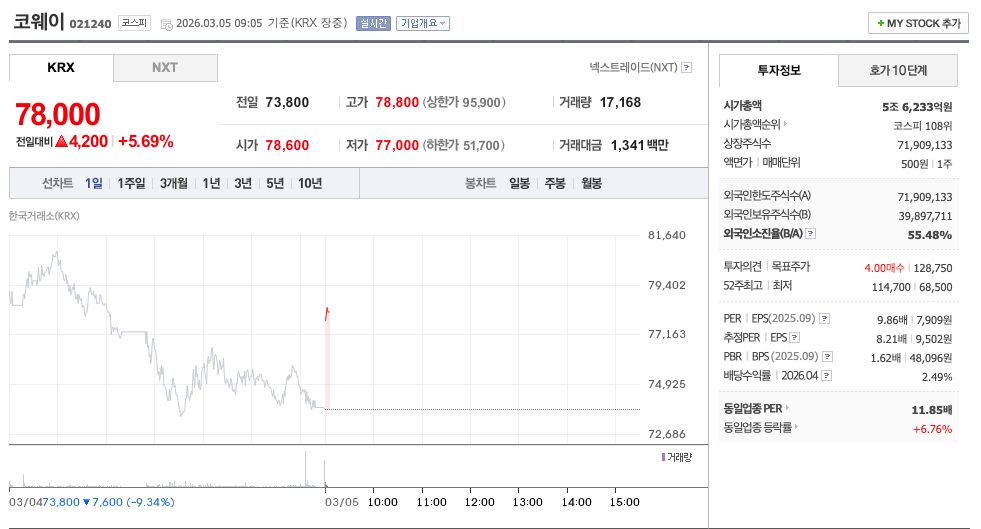Screen dimensions: 981x529
Task: Click the 저가 value 77,000
Action: click(397, 145)
